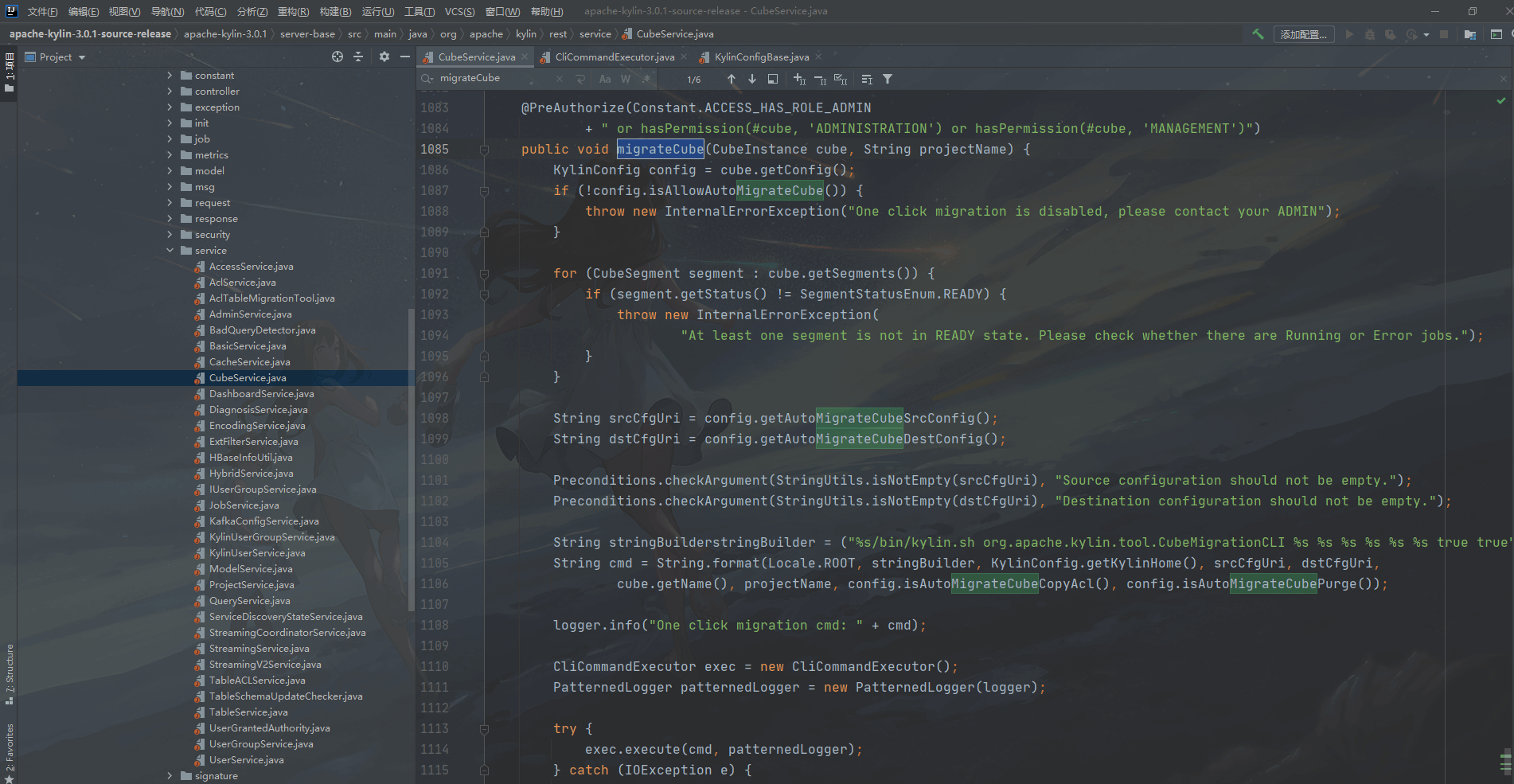Switch to CliCommandExecutor.java tab

point(614,57)
